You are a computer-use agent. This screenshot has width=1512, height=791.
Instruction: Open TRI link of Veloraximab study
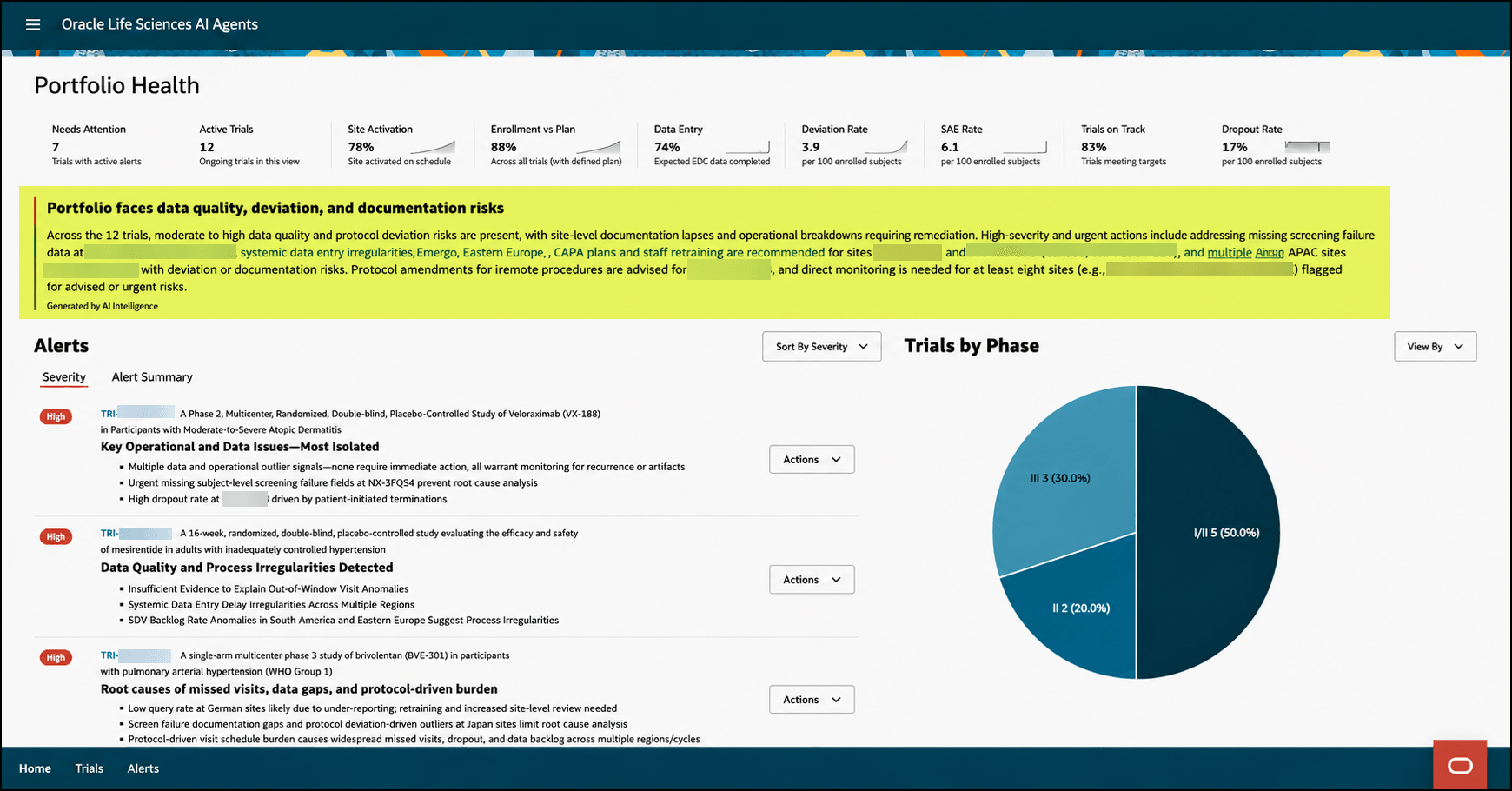tap(137, 414)
